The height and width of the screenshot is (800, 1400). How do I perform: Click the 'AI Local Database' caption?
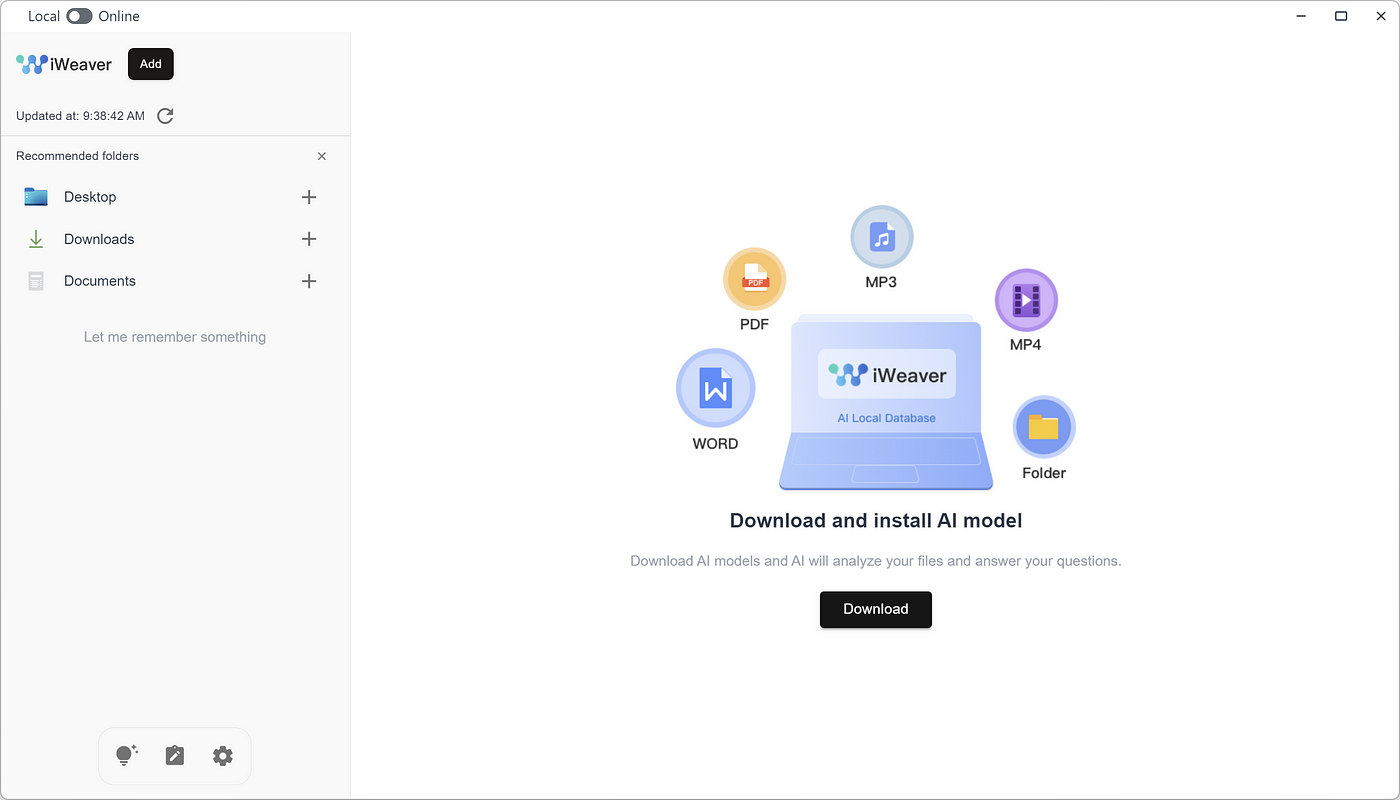(x=887, y=418)
